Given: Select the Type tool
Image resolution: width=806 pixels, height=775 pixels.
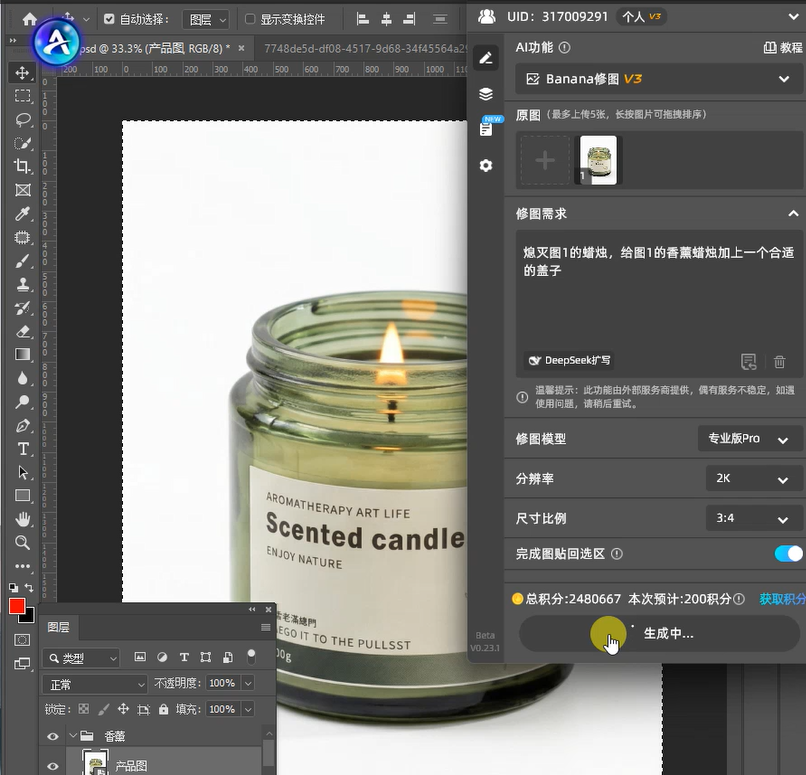Looking at the screenshot, I should [23, 448].
